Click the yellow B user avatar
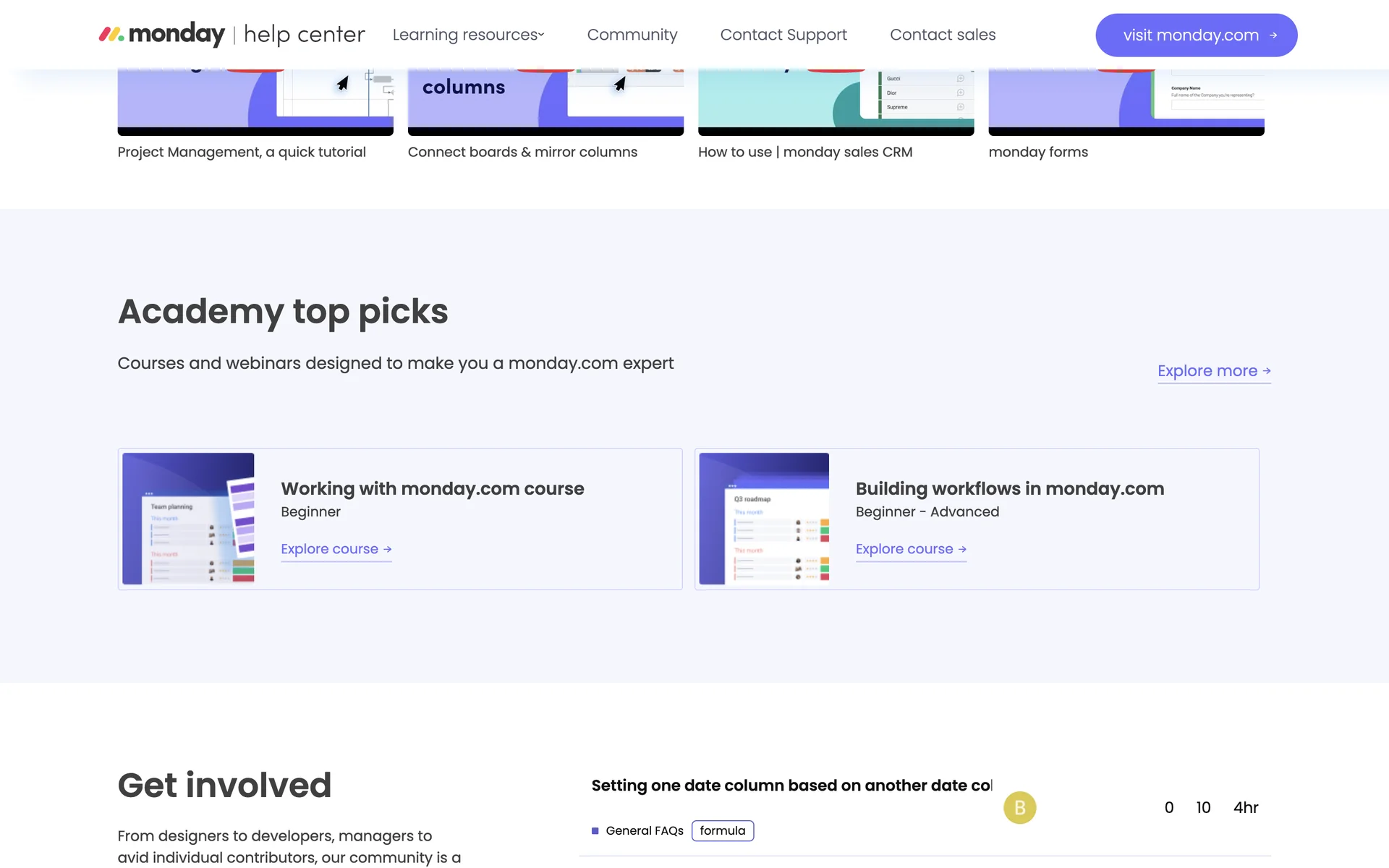 [1019, 808]
